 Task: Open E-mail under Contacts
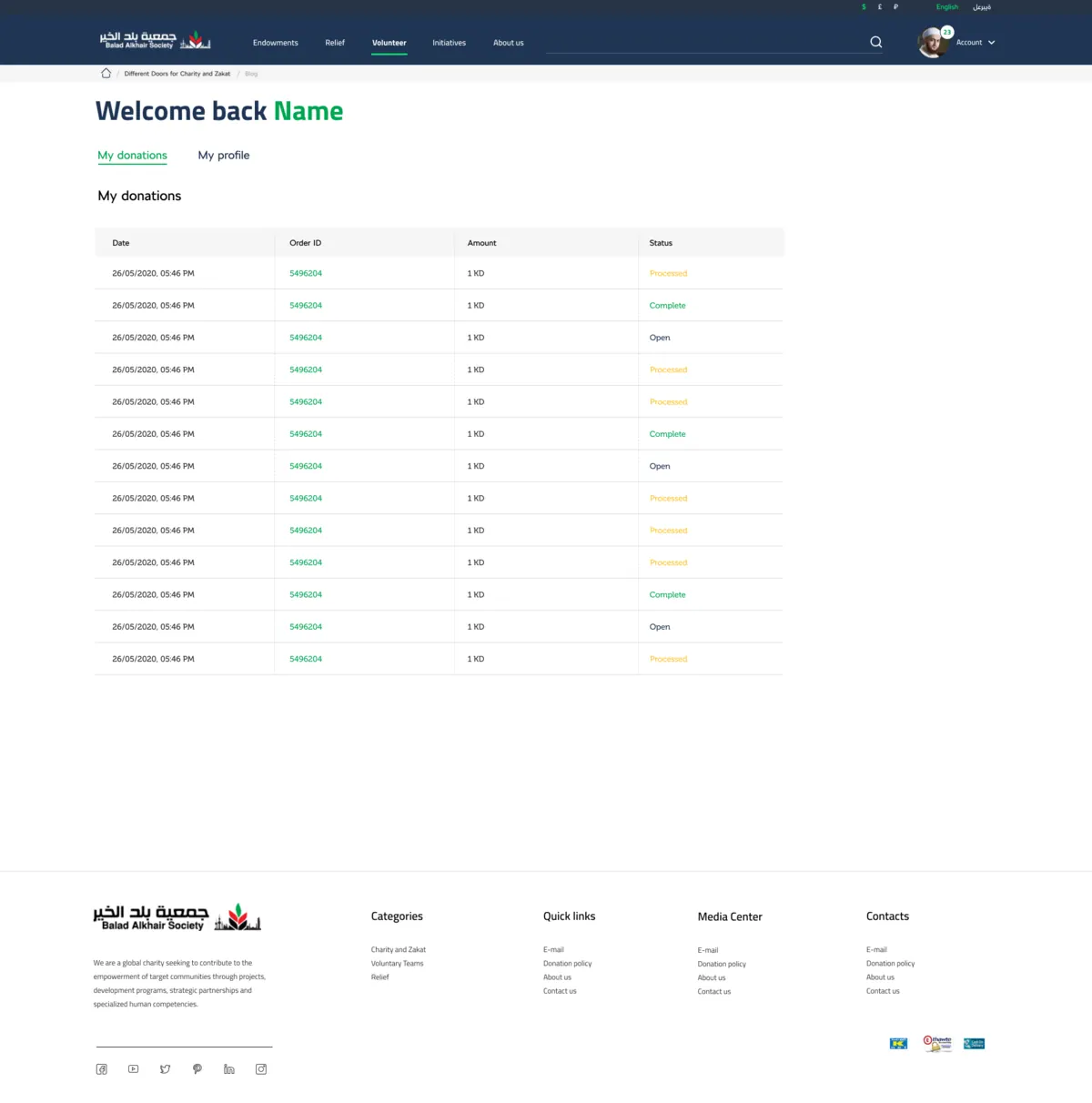pos(876,949)
